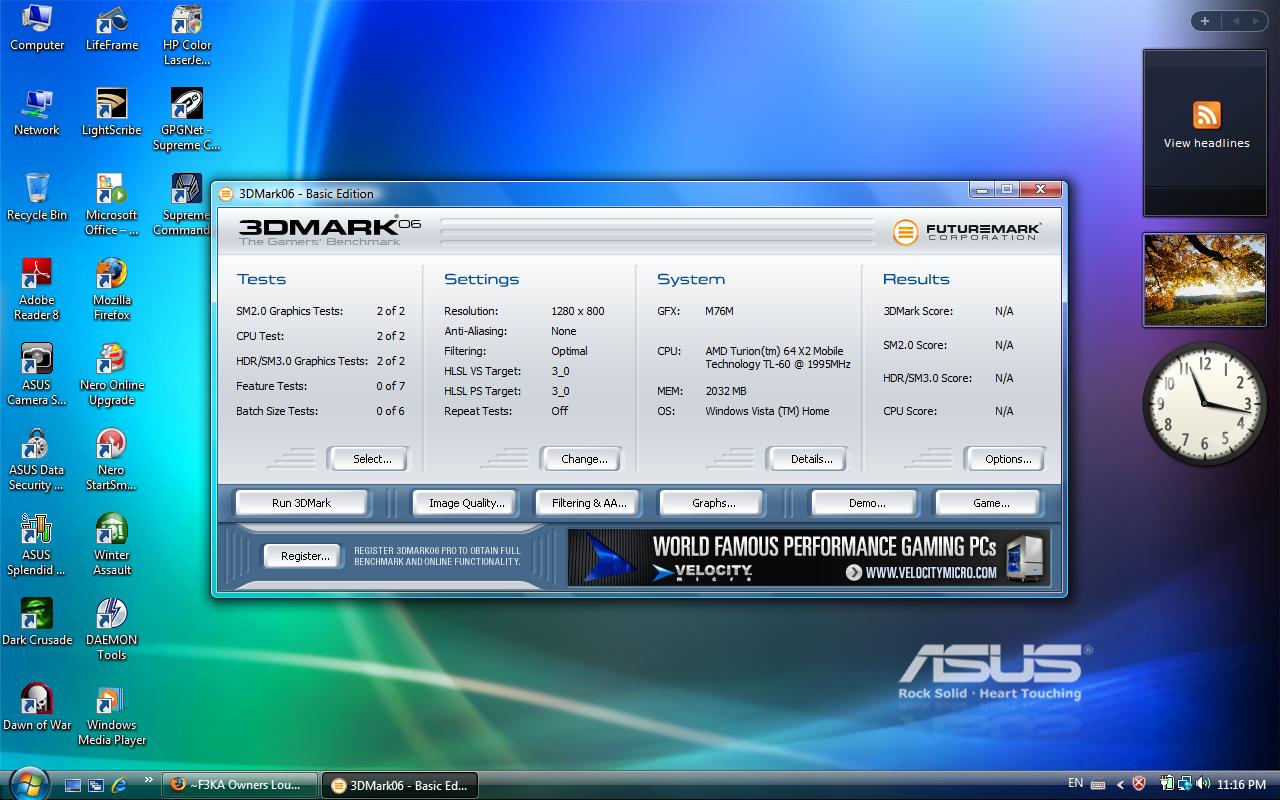Expand the quick launch overflow chevron
Viewport: 1280px width, 800px height.
(149, 780)
